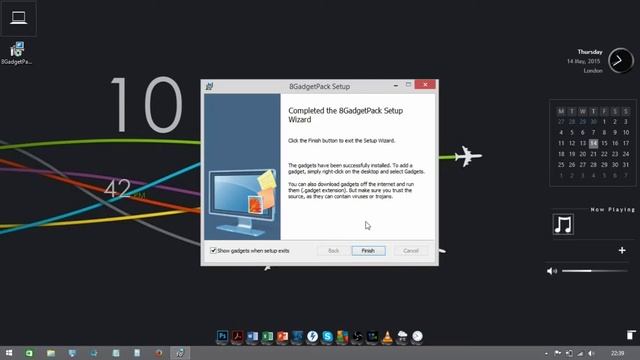Click the 8GadgetPack Setup title bar icon
The image size is (640, 360).
209,86
